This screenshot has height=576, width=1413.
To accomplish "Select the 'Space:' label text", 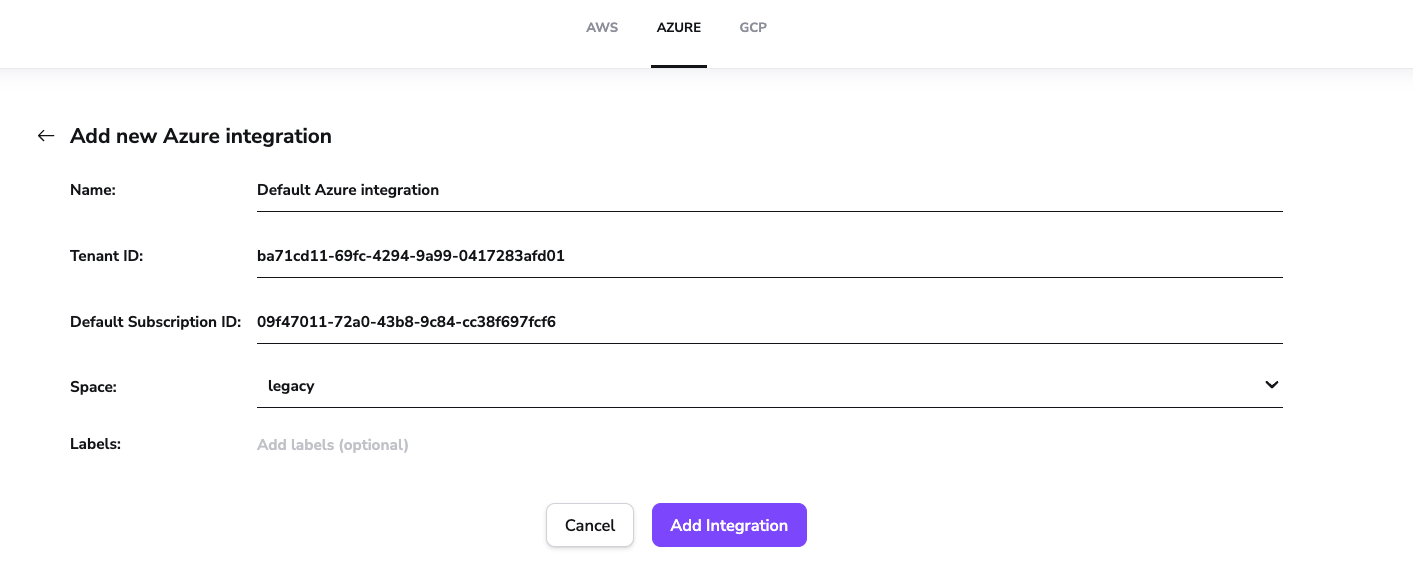I will coord(94,386).
